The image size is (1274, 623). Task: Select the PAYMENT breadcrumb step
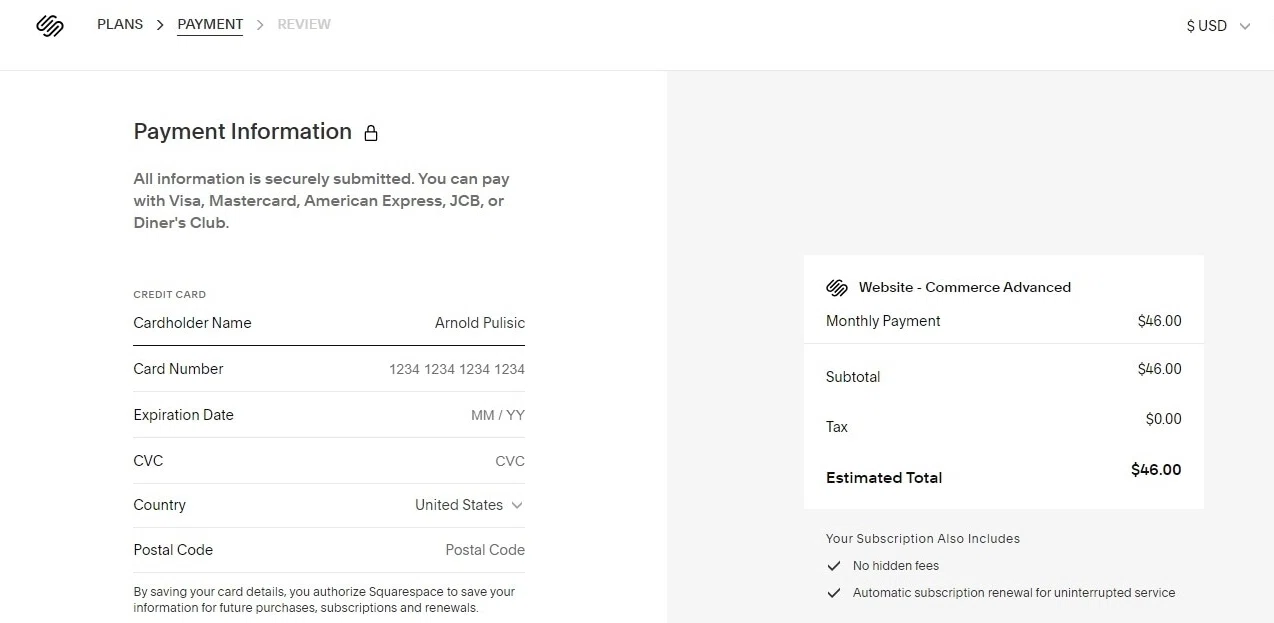210,24
